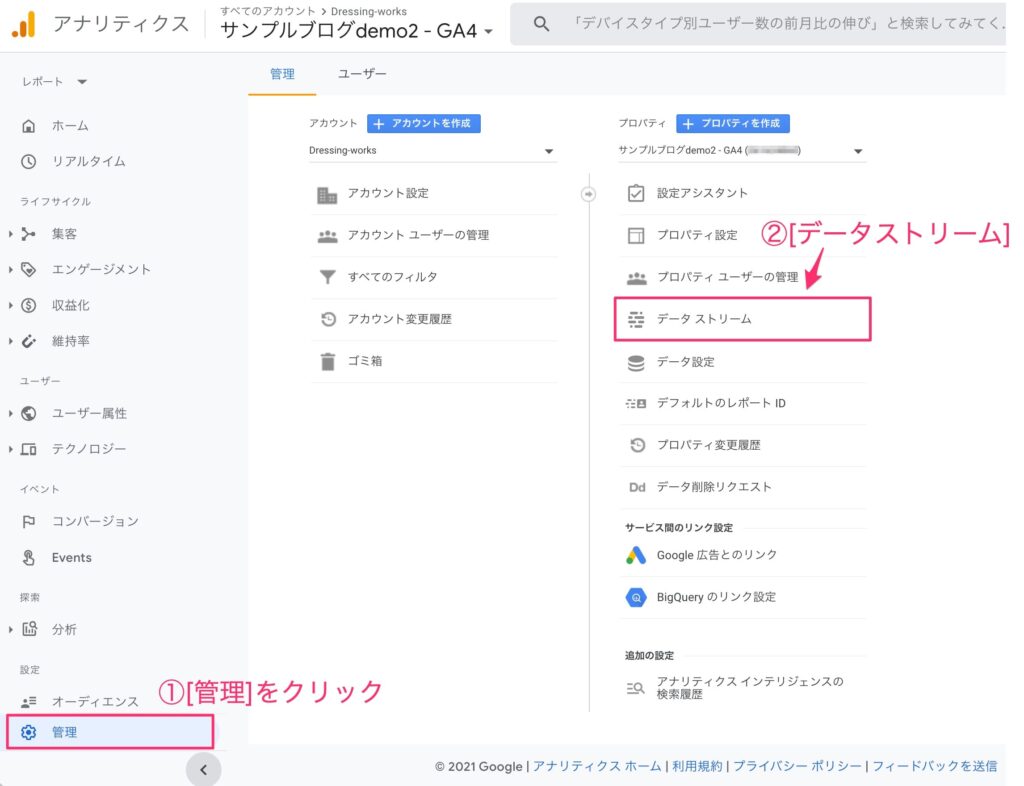The height and width of the screenshot is (786, 1024).
Task: Click the 設定アシスタント checklist icon
Action: 636,193
